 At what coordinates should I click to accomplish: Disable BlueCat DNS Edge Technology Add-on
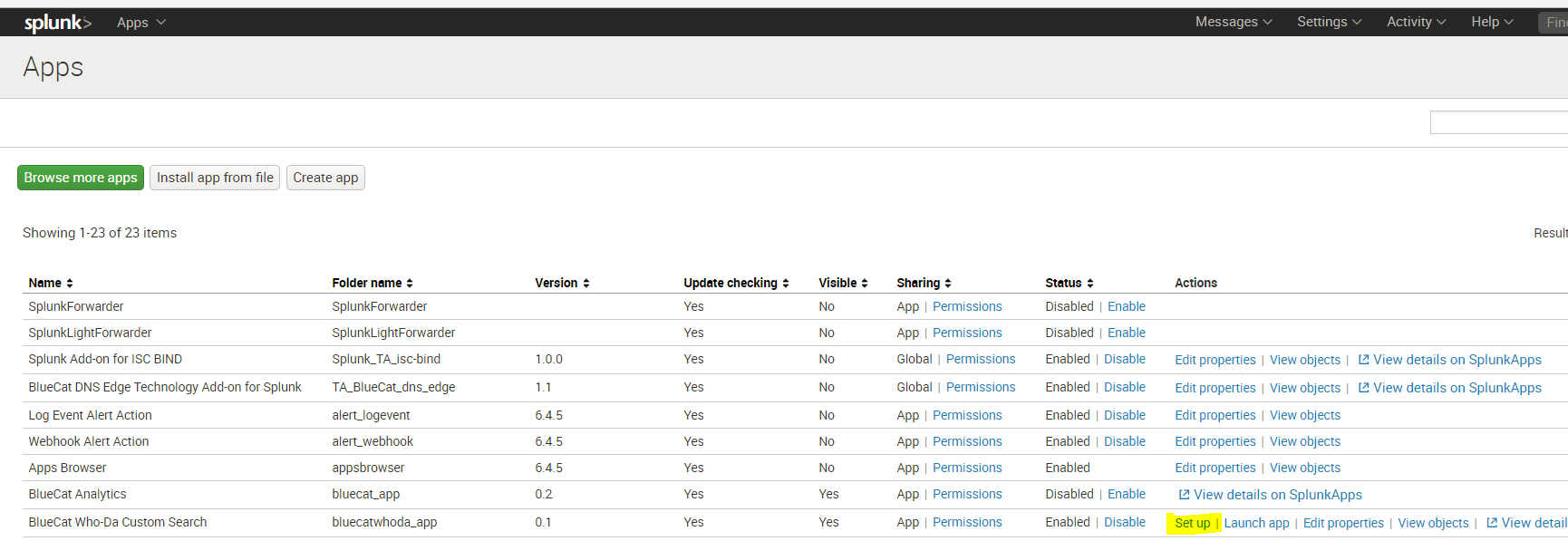[x=1125, y=387]
